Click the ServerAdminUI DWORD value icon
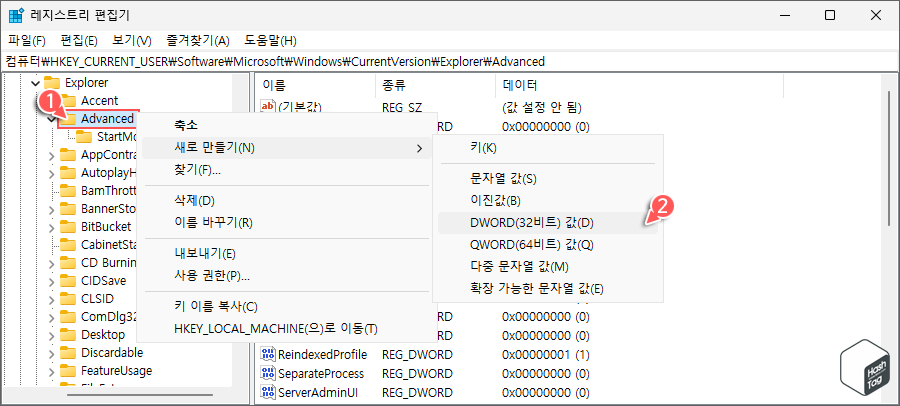Image resolution: width=900 pixels, height=406 pixels. tap(268, 393)
